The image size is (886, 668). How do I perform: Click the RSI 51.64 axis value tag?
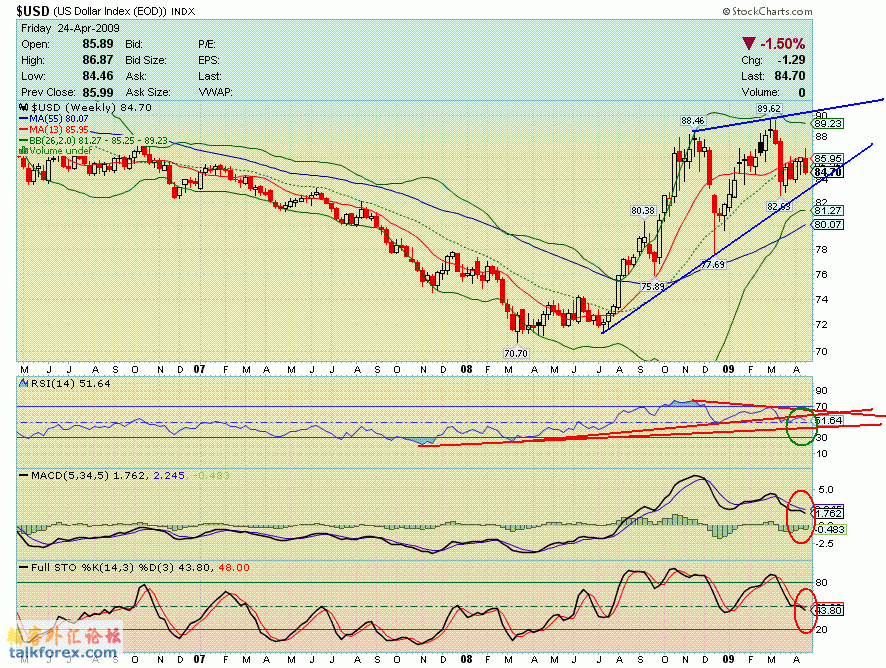tap(828, 420)
